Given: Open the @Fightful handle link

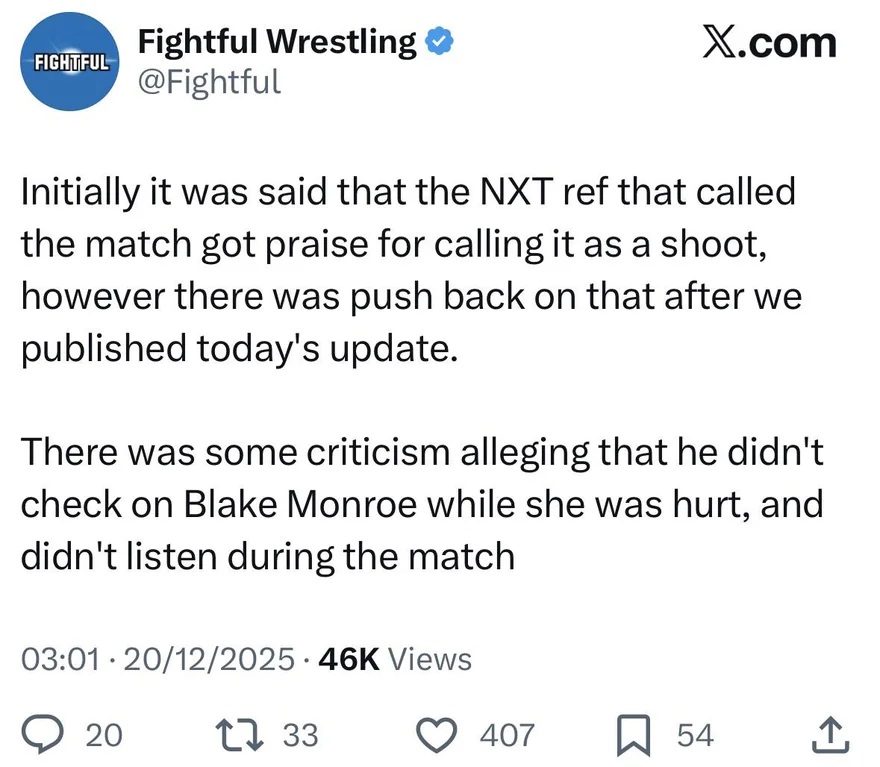Looking at the screenshot, I should [x=209, y=82].
